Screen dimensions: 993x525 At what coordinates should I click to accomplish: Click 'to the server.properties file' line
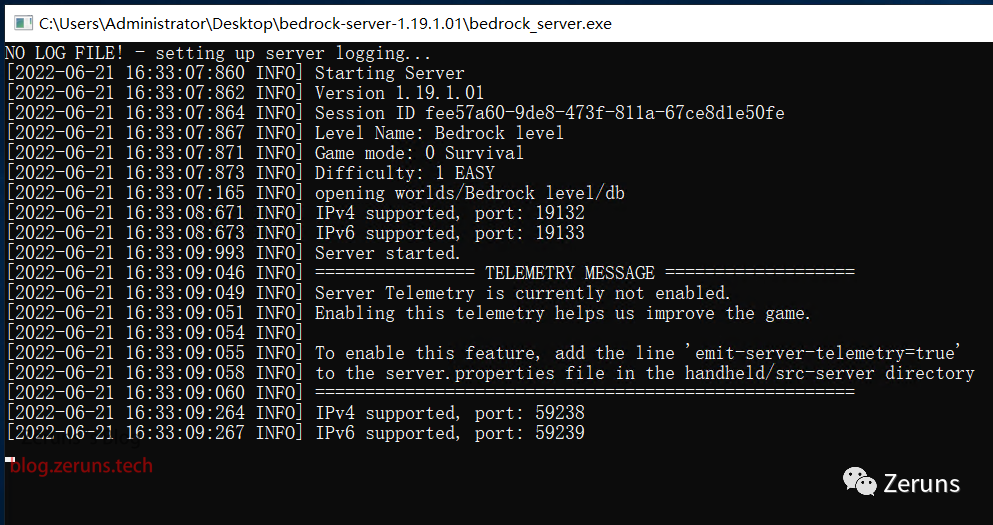tap(490, 373)
